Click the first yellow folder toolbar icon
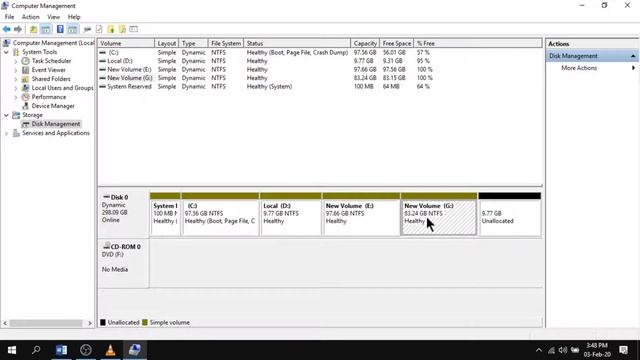 point(111,29)
